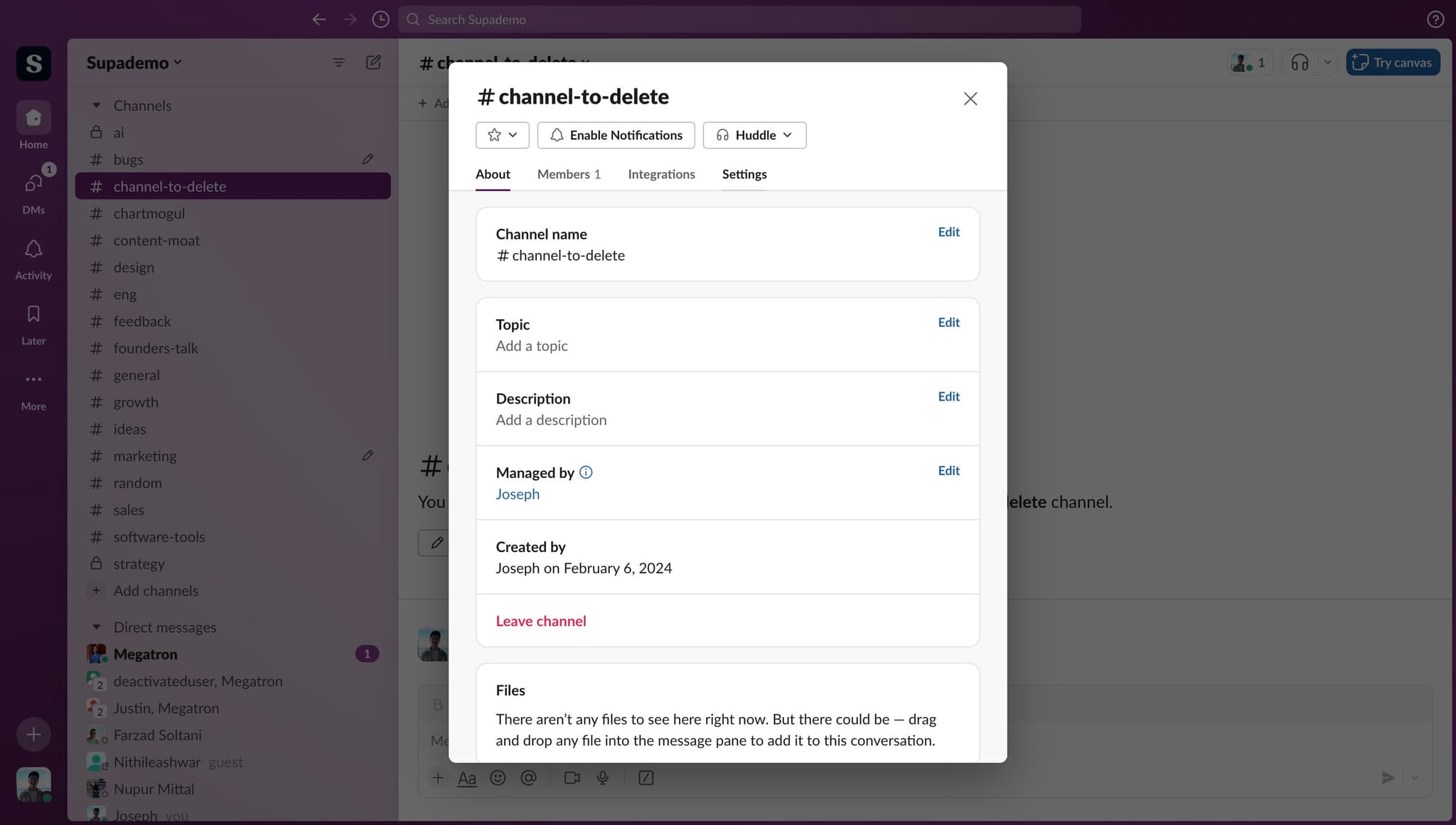Image resolution: width=1456 pixels, height=825 pixels.
Task: Open text formatting with the Aa icon
Action: pos(467,778)
